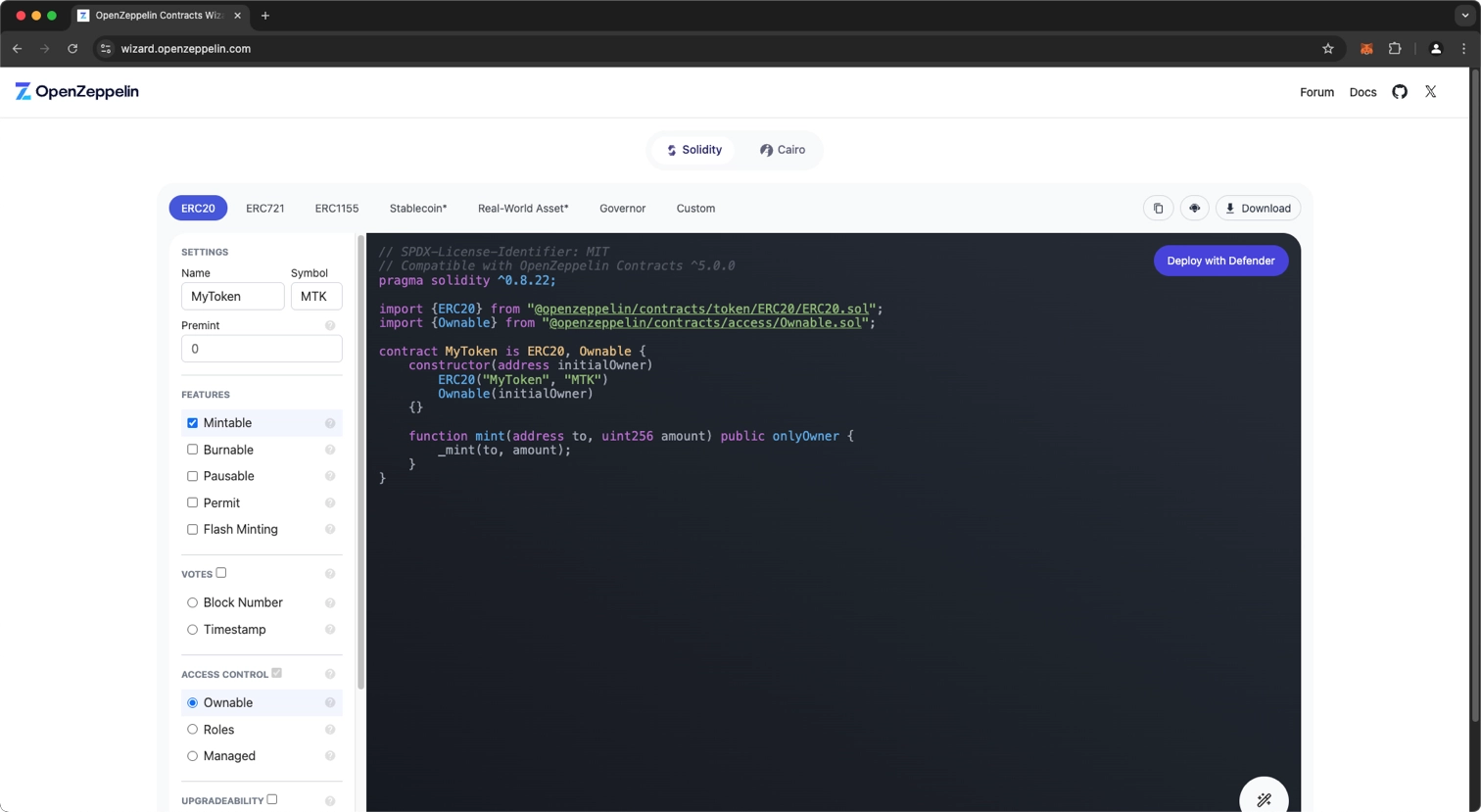1481x812 pixels.
Task: Toggle the Access Control checkbox
Action: pyautogui.click(x=277, y=673)
